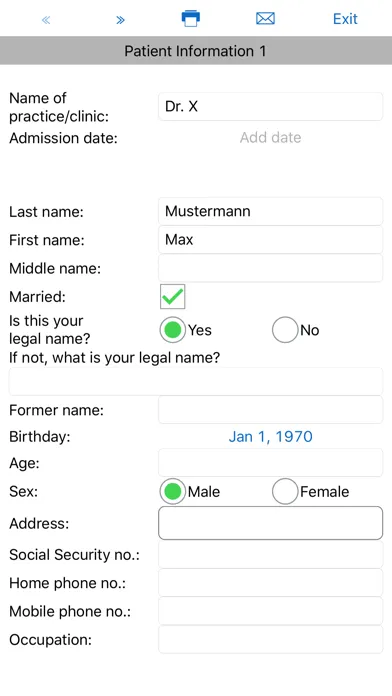Focus the legal name text field
Image resolution: width=392 pixels, height=696 pixels.
point(196,381)
